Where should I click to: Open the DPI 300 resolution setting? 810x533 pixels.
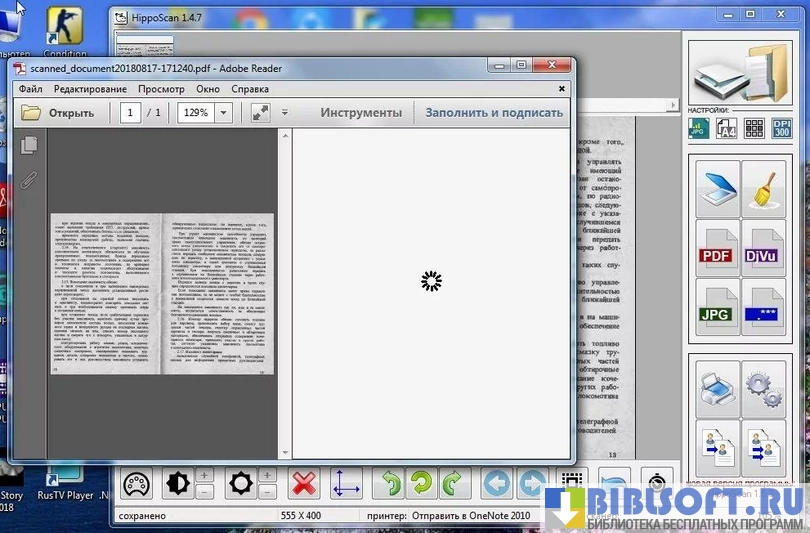(x=782, y=127)
